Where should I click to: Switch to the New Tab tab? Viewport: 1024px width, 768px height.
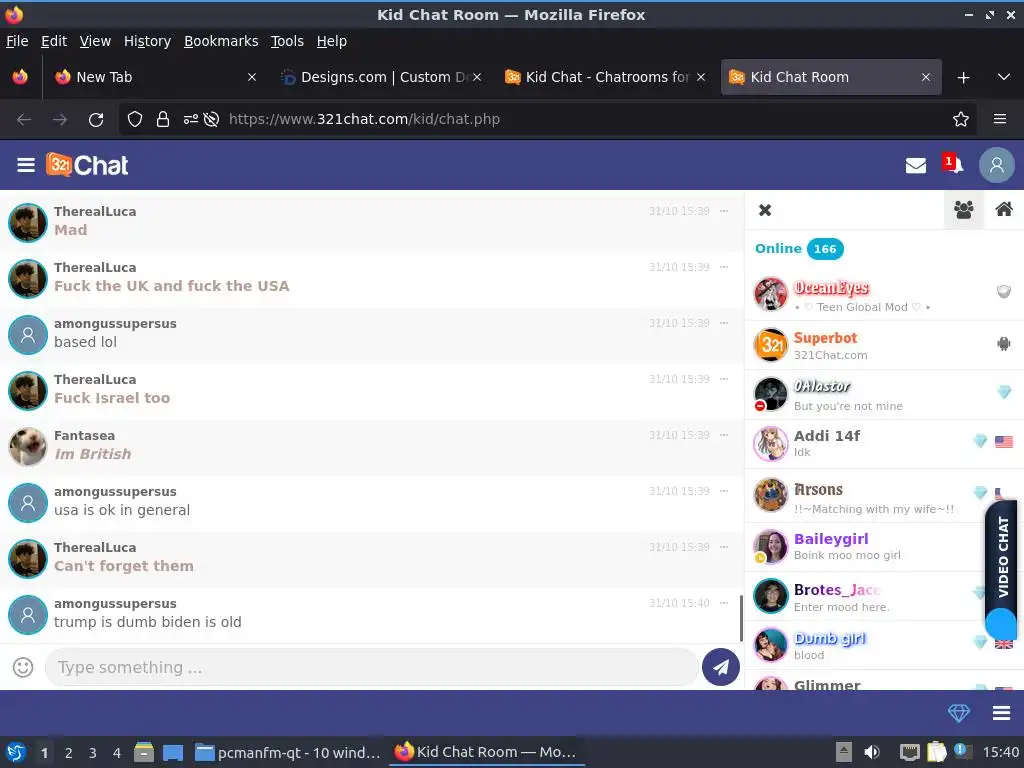coord(155,77)
